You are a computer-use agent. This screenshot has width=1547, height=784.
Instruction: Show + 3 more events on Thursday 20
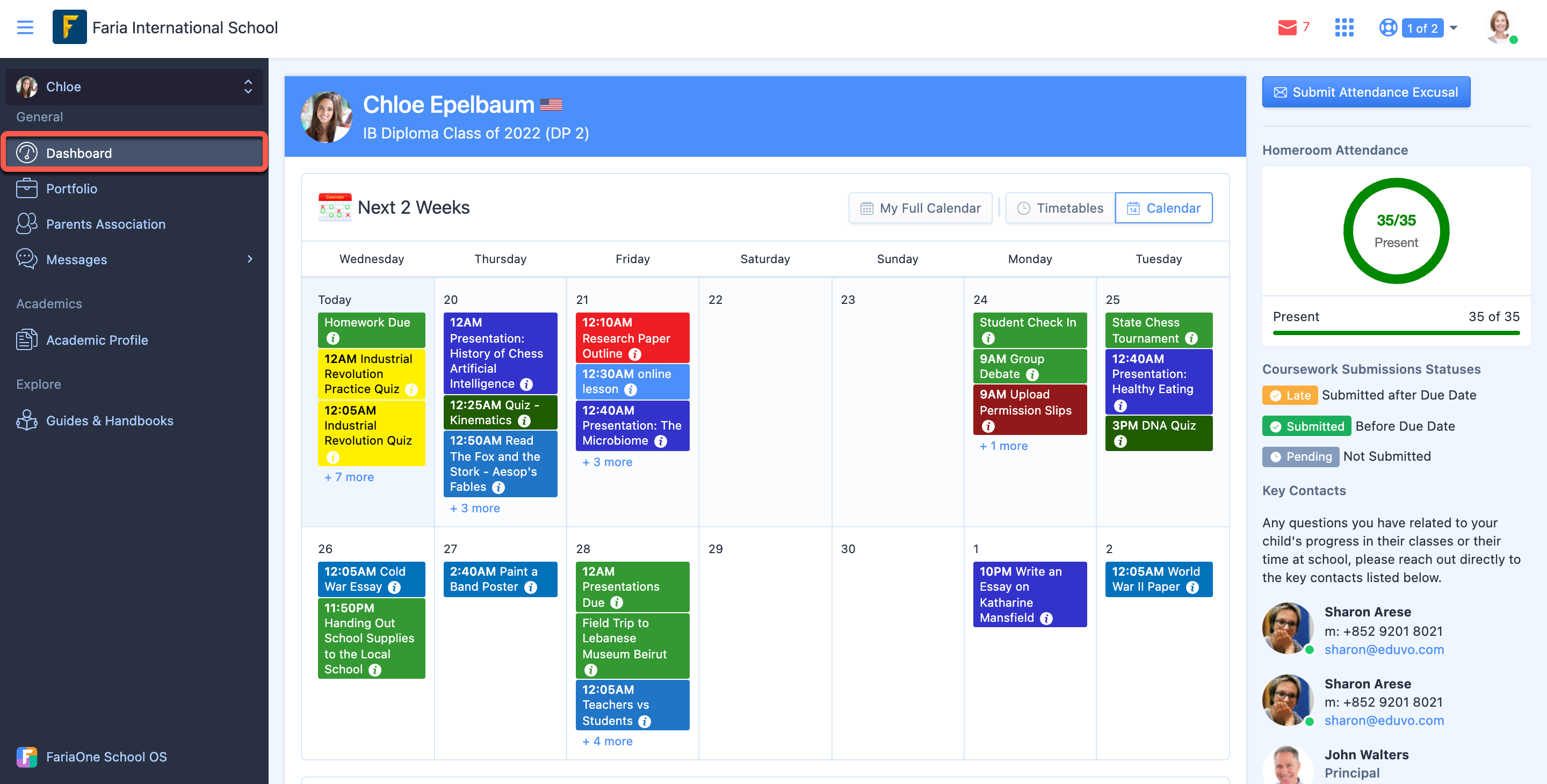point(474,508)
